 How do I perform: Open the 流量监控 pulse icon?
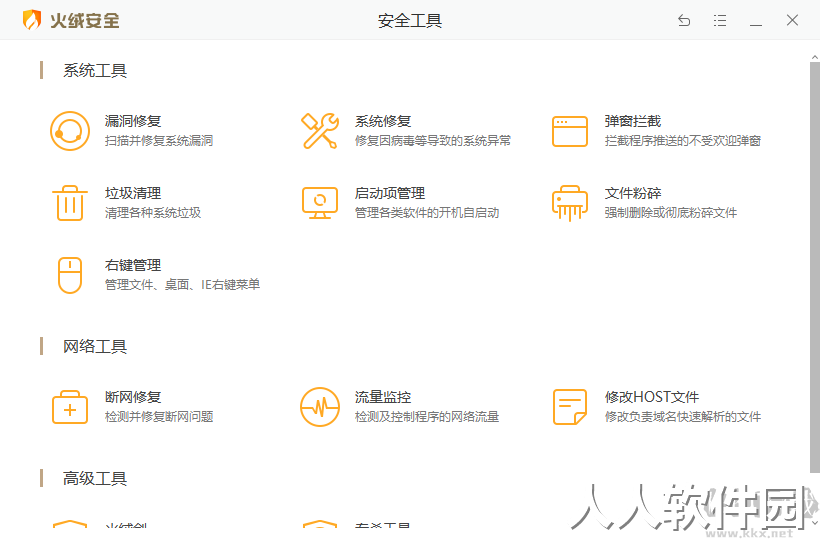point(320,407)
